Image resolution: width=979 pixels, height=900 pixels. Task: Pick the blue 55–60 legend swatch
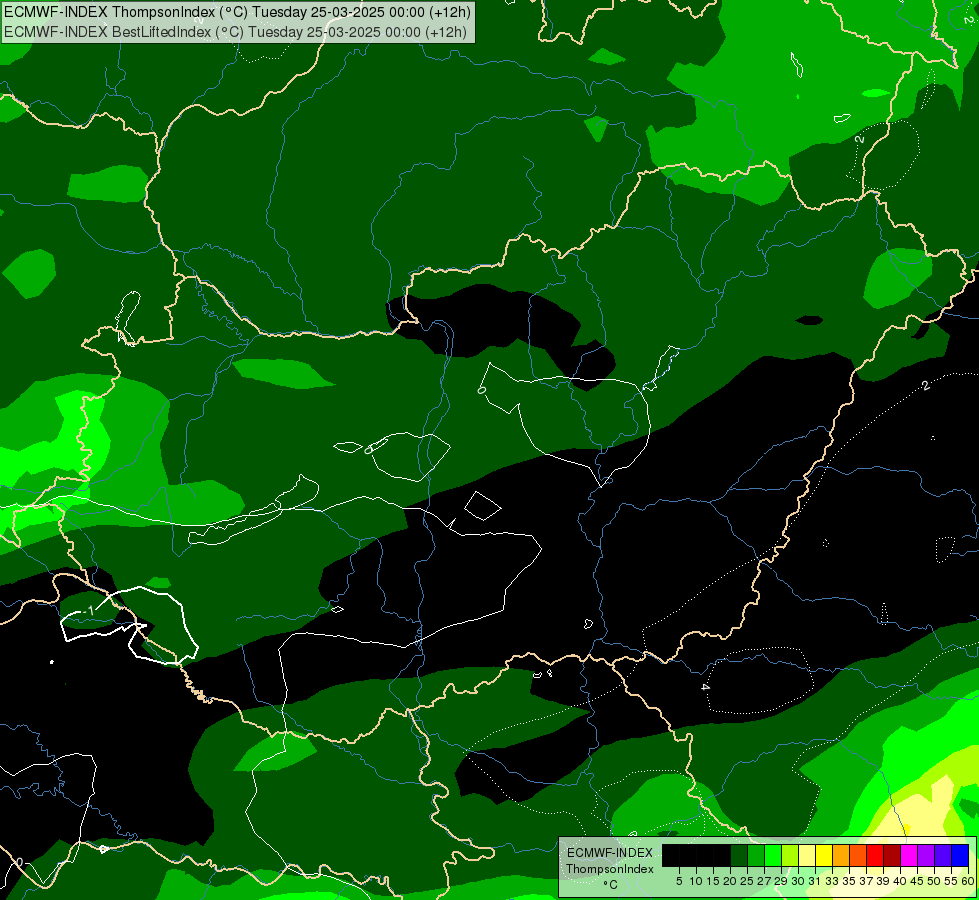click(960, 855)
